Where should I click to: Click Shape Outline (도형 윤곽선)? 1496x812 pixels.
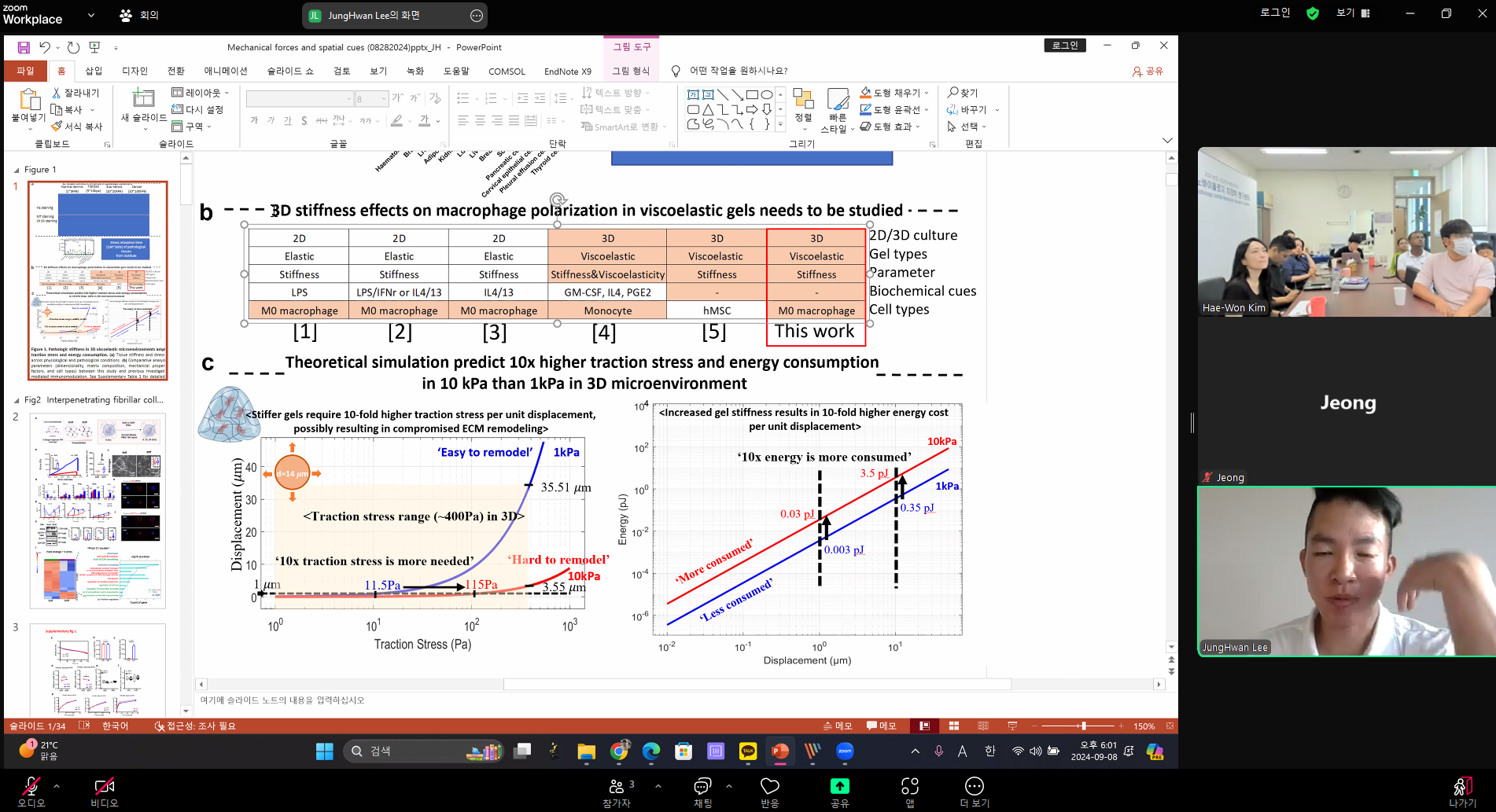[894, 110]
